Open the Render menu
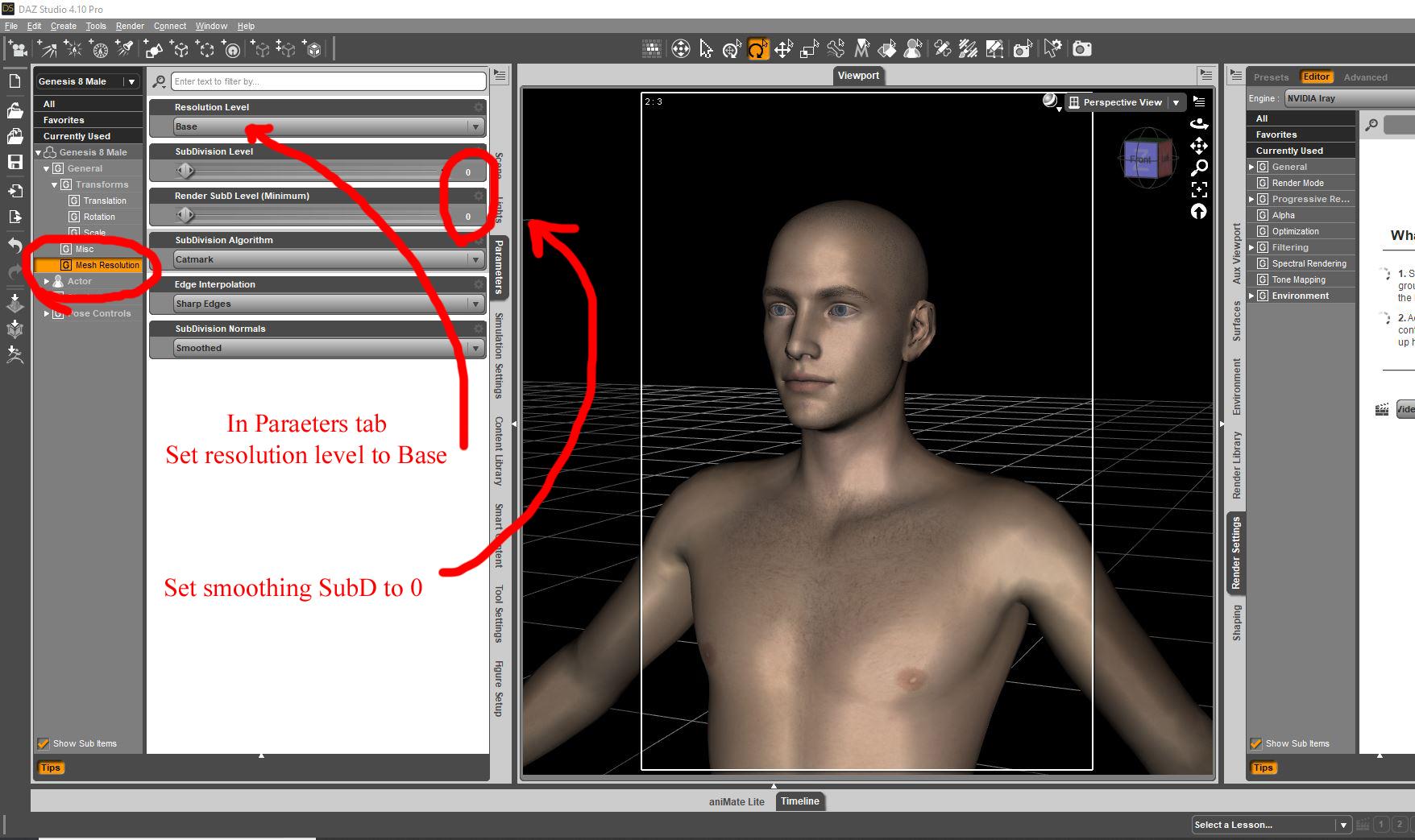Image resolution: width=1415 pixels, height=840 pixels. [130, 26]
